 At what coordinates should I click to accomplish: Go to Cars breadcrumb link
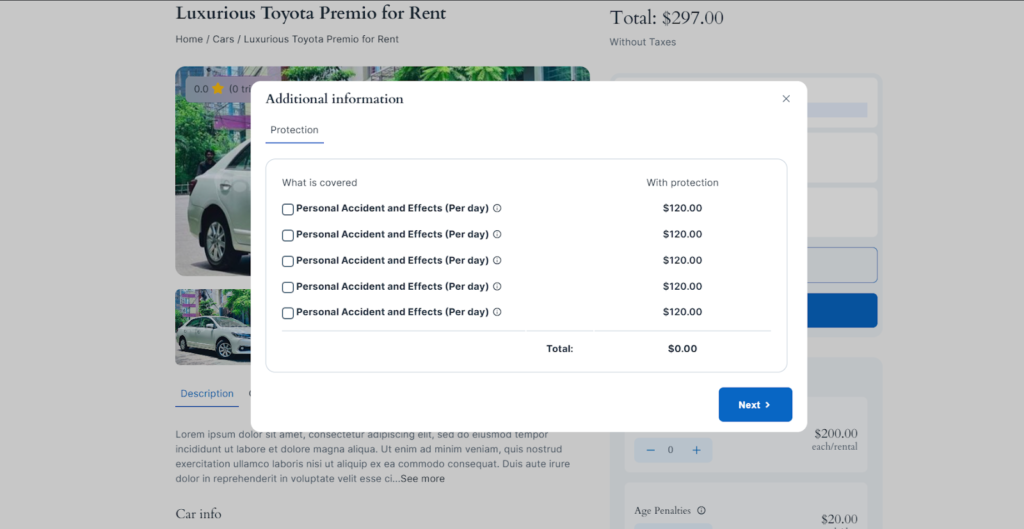click(x=223, y=39)
